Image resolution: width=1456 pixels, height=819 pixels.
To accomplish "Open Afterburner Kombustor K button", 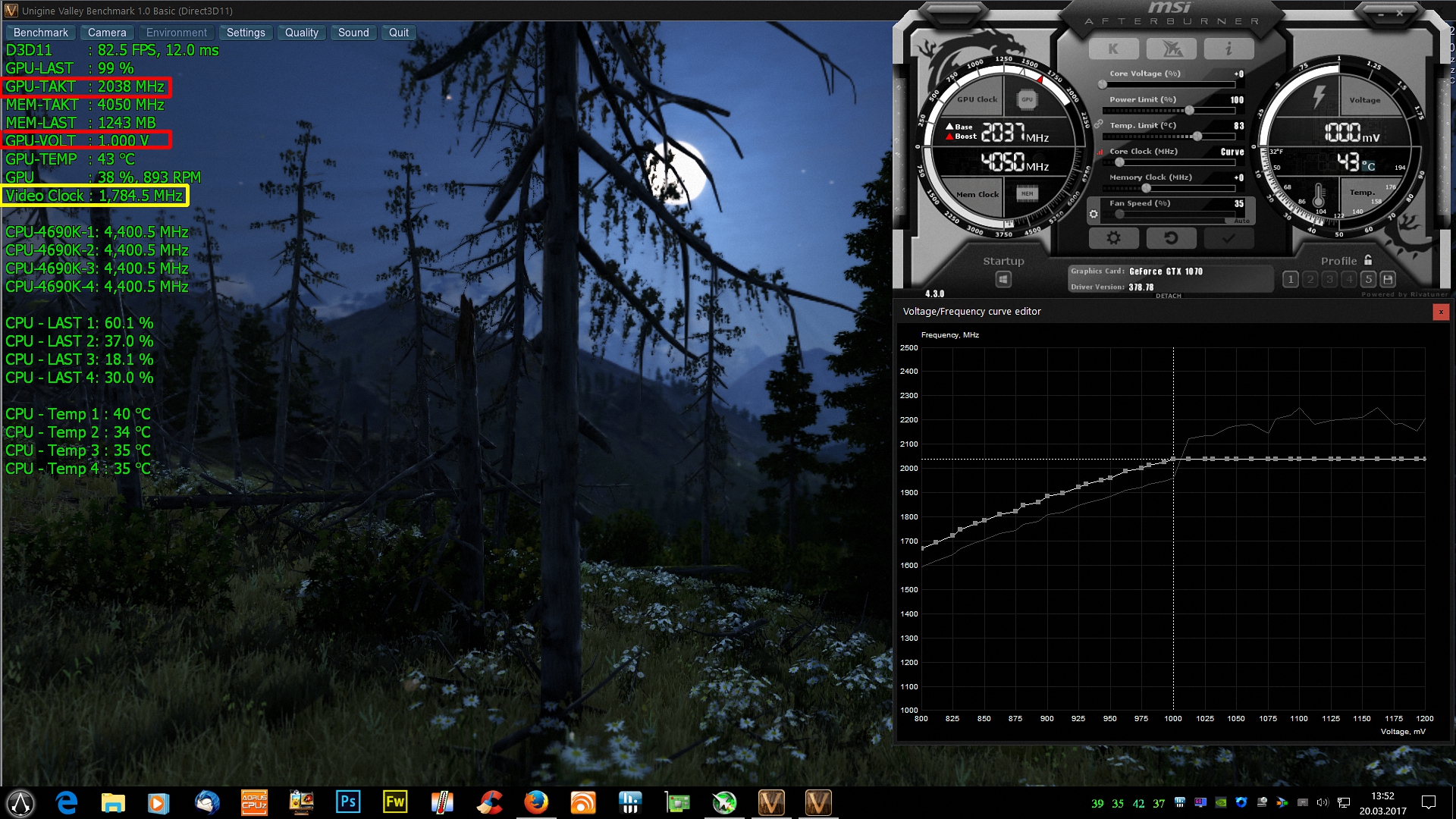I will (1113, 49).
